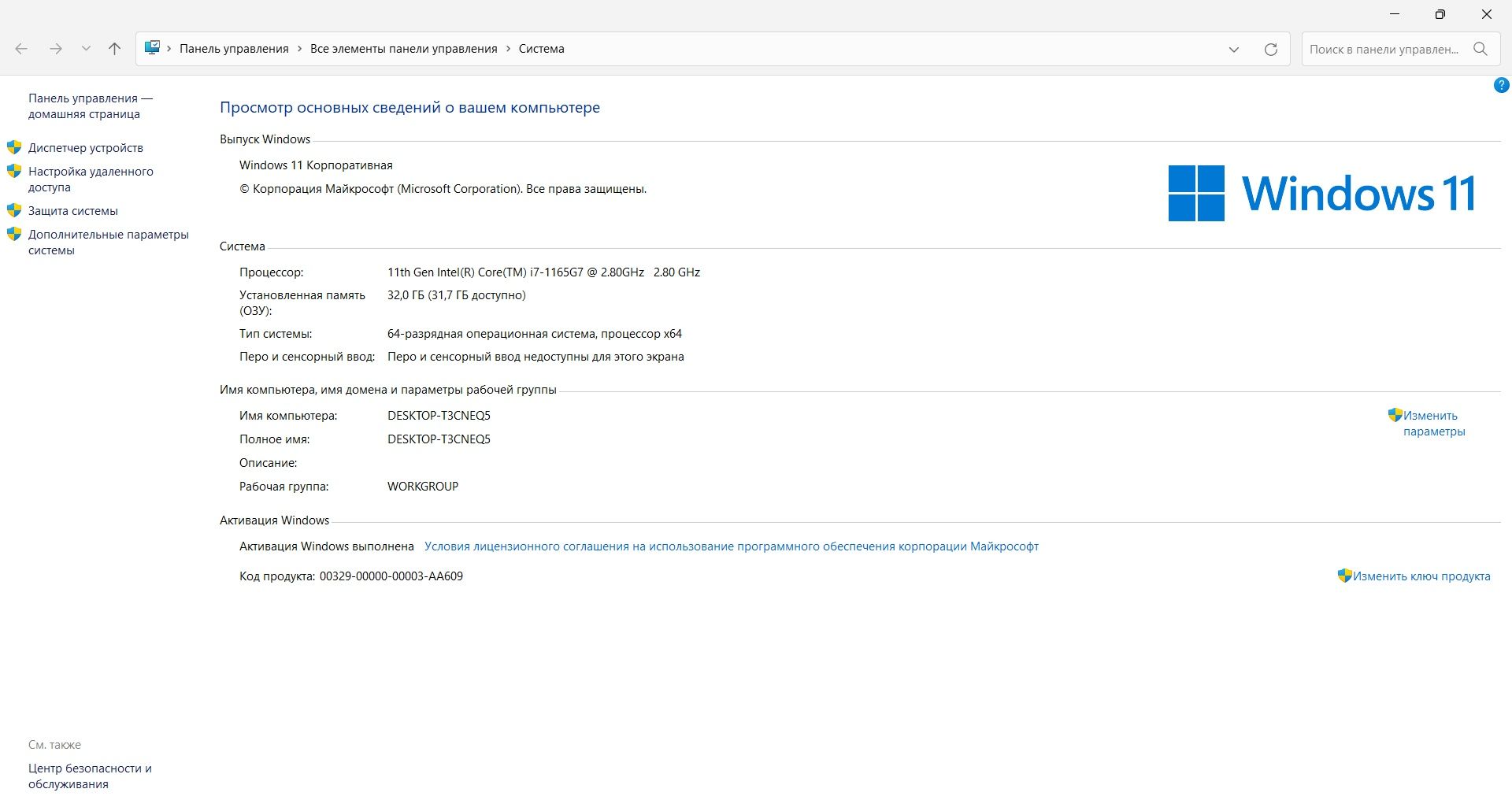The image size is (1512, 811).
Task: Open Все элементы панели управления breadcrumb
Action: point(403,49)
